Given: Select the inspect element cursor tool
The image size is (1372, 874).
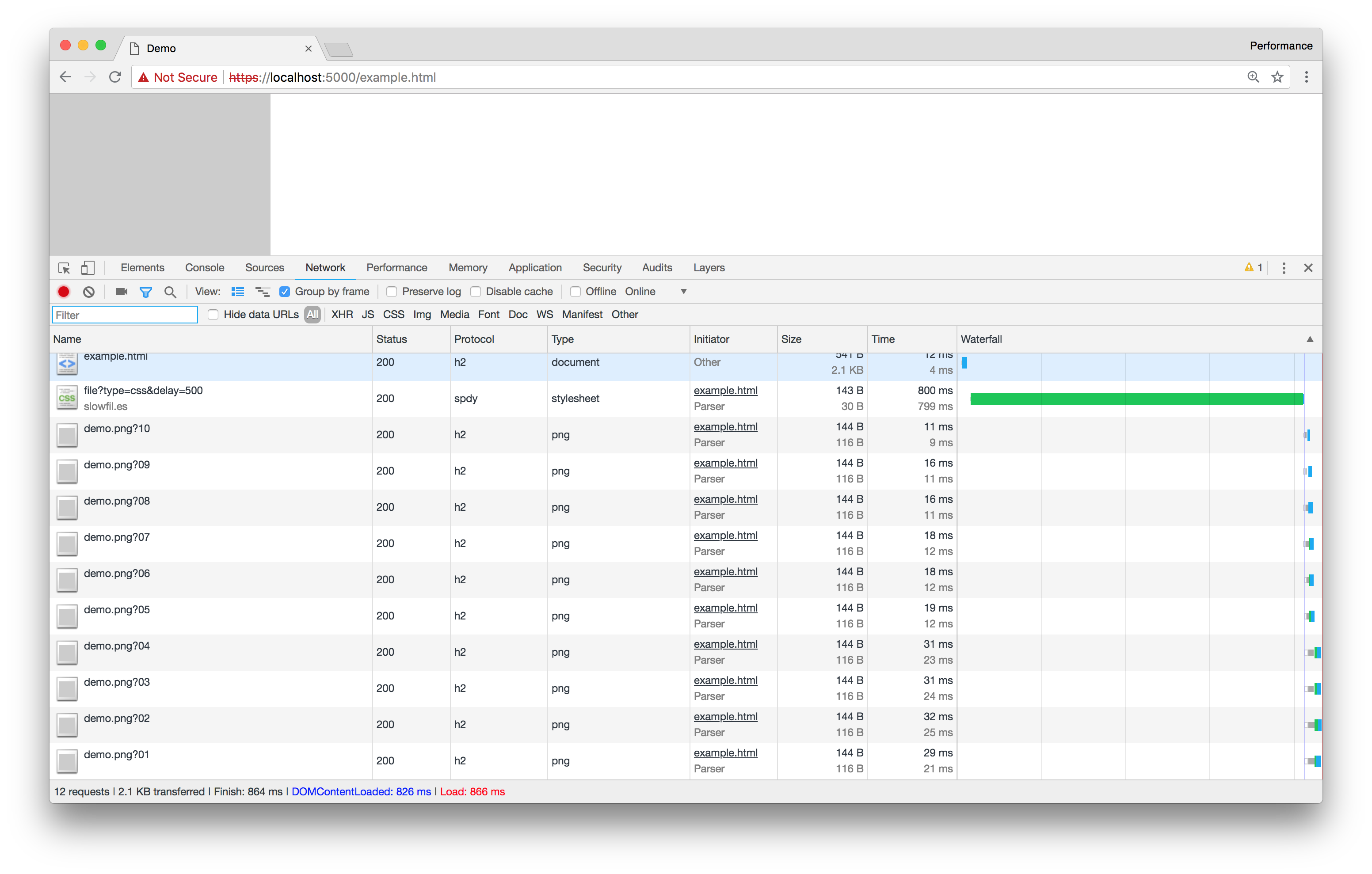Looking at the screenshot, I should tap(65, 268).
